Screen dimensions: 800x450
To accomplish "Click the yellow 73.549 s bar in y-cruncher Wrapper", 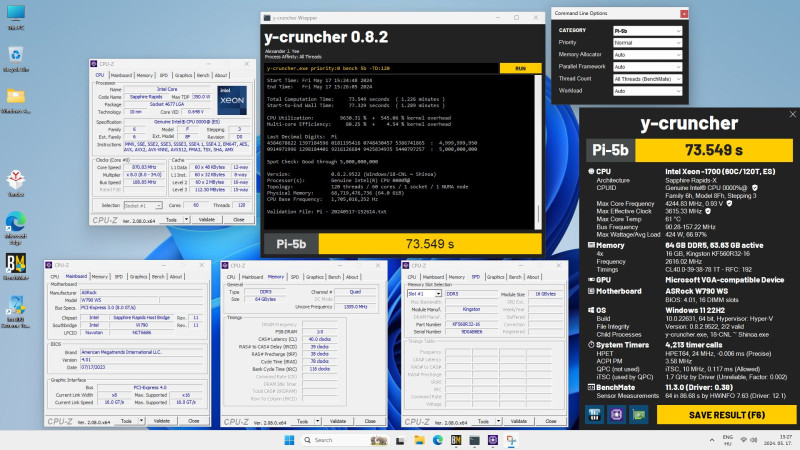I will 430,244.
